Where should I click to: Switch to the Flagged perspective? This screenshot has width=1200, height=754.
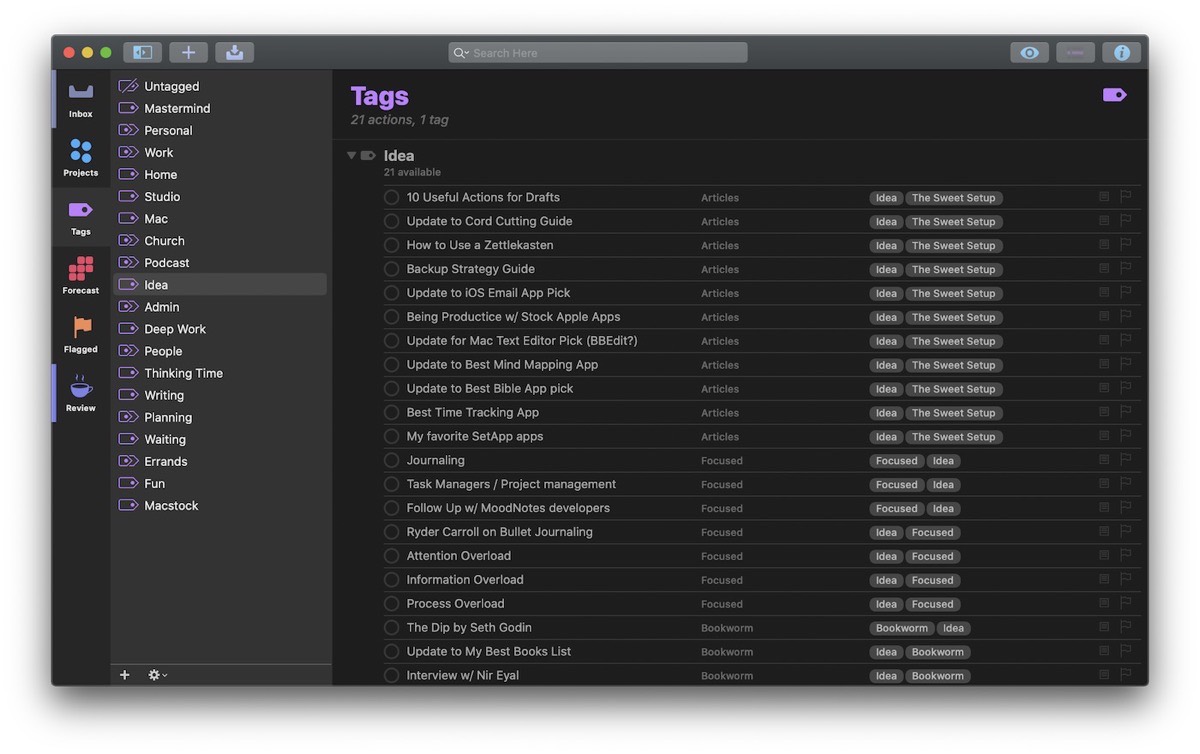[x=81, y=335]
